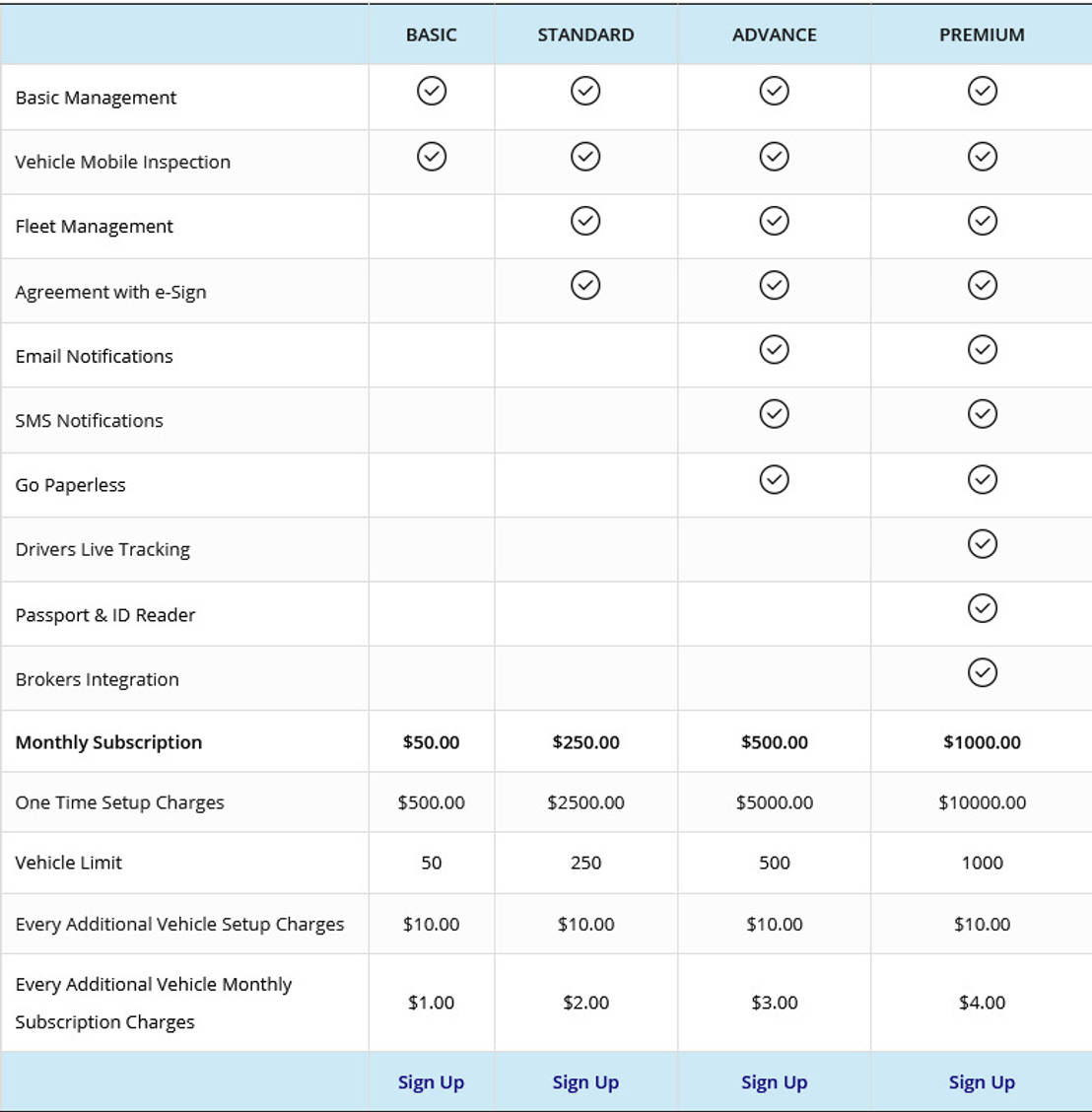Click Fleet Management checkmark in ADVANCE column
This screenshot has height=1112, width=1092.
point(774,221)
